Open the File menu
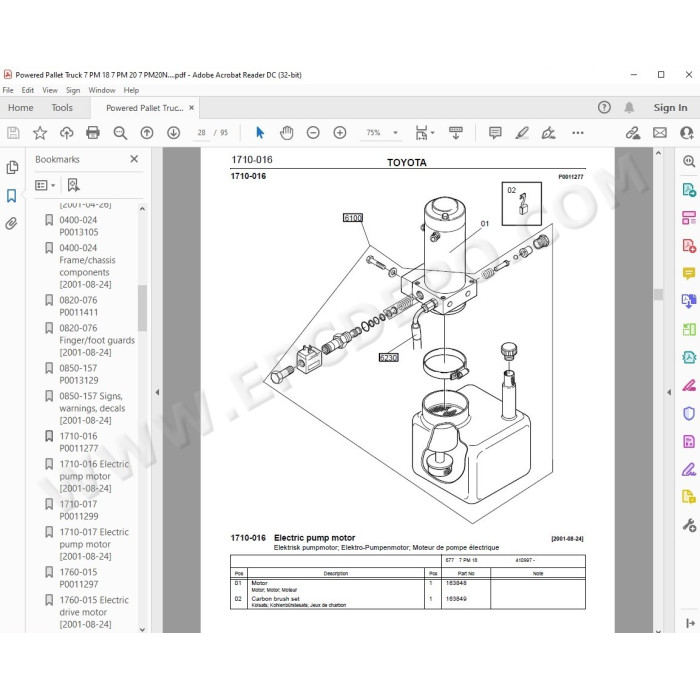 pyautogui.click(x=8, y=90)
